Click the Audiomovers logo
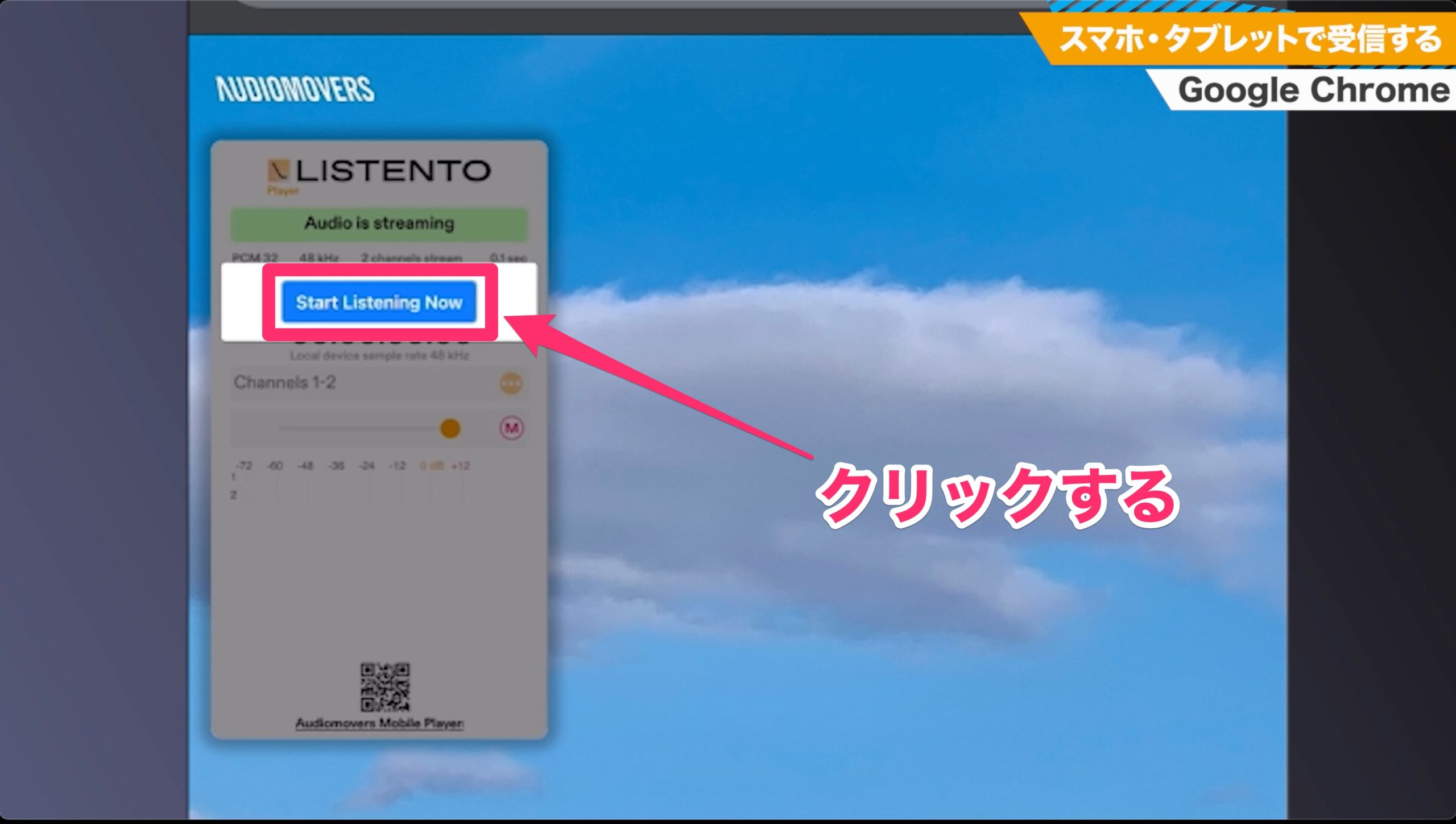Screen dimensions: 1456x824 tap(295, 89)
